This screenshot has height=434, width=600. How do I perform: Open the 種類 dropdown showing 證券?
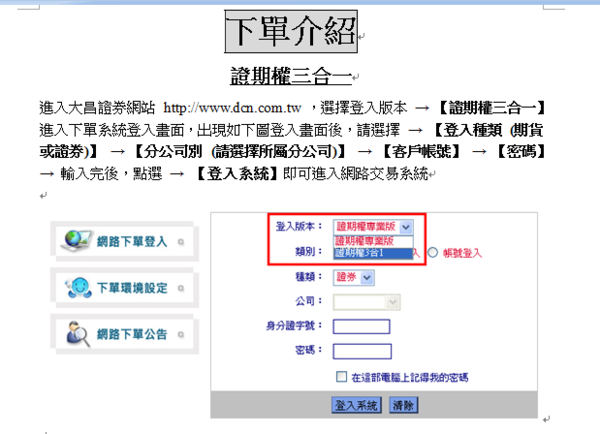pos(352,277)
